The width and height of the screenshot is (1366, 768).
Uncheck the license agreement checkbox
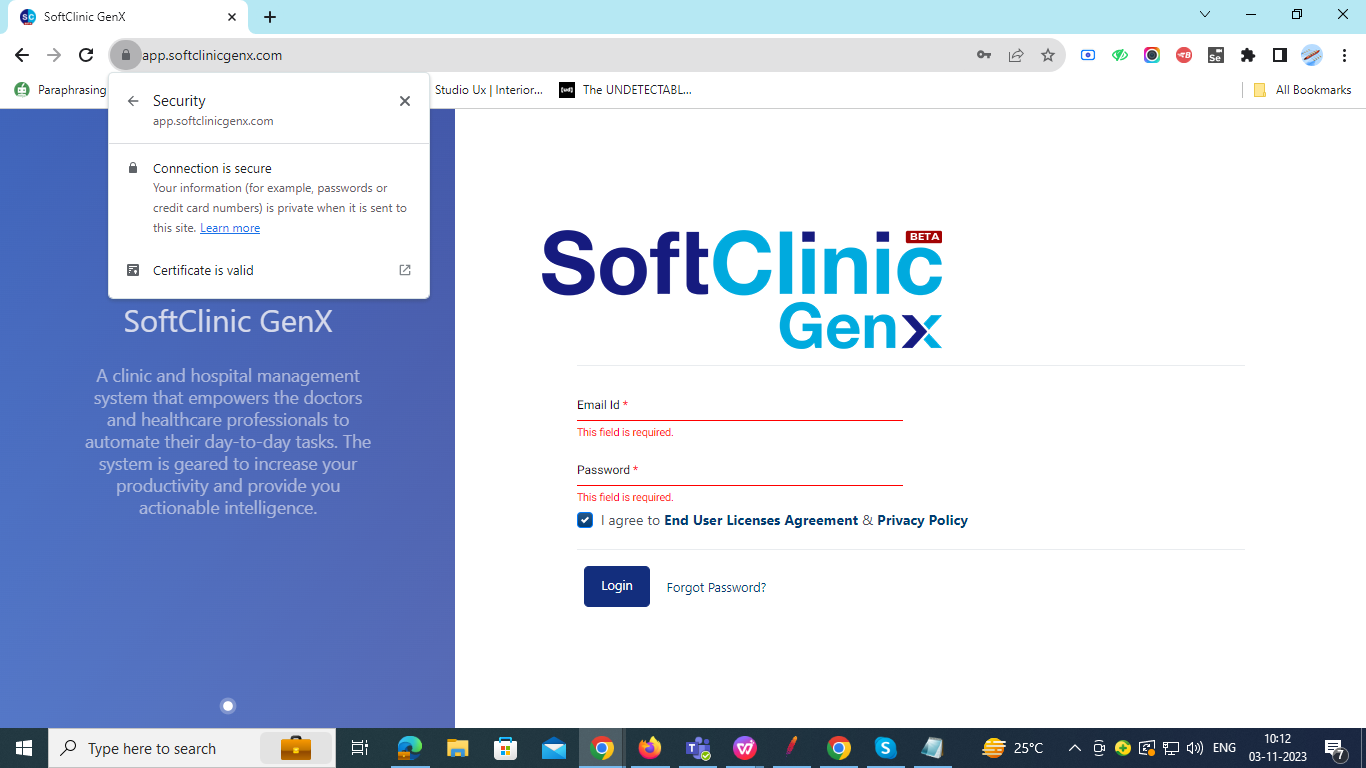(x=585, y=520)
